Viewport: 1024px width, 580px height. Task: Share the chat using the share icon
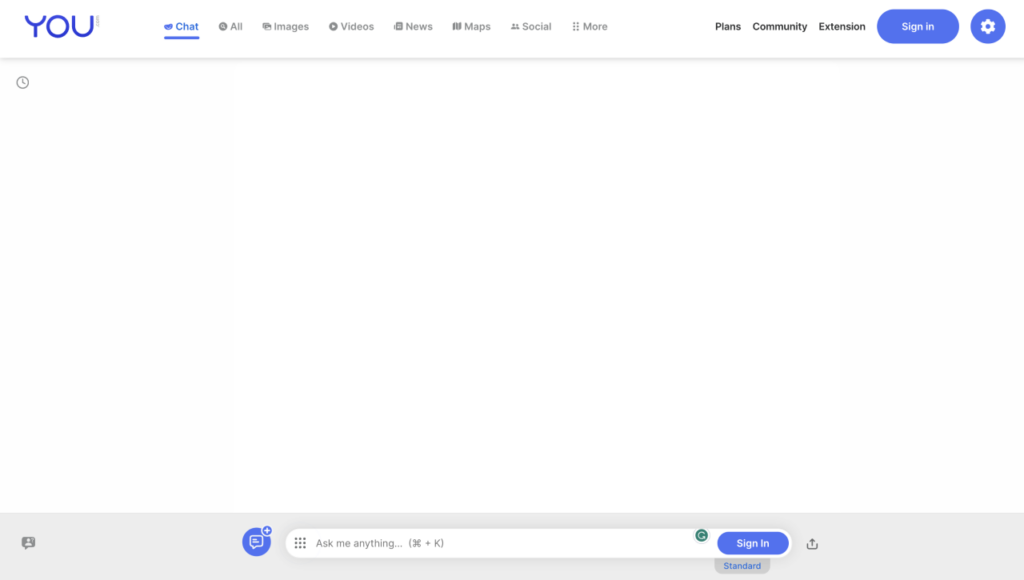[812, 543]
